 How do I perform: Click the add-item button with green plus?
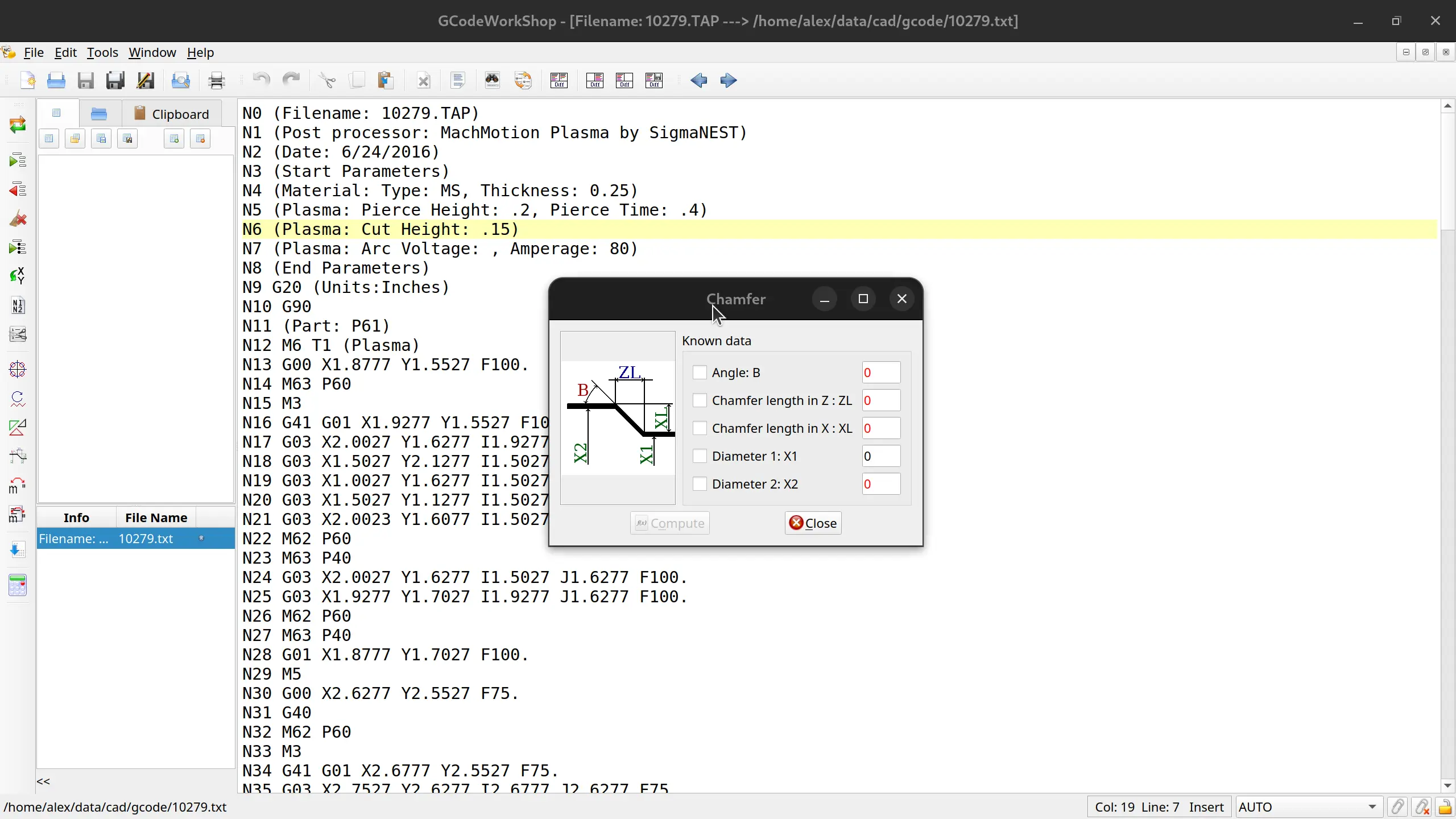coord(174,139)
